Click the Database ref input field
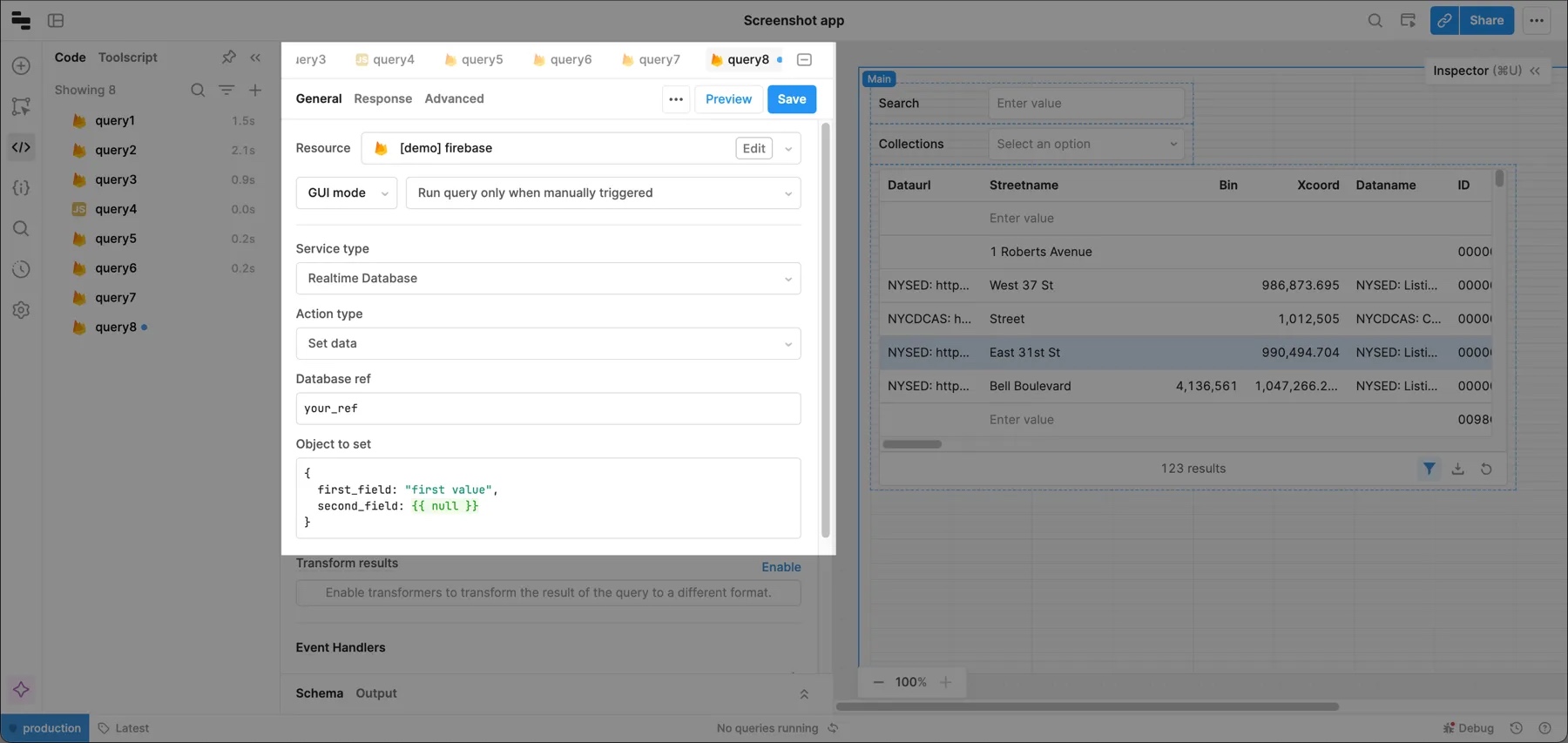The height and width of the screenshot is (743, 1568). point(548,409)
